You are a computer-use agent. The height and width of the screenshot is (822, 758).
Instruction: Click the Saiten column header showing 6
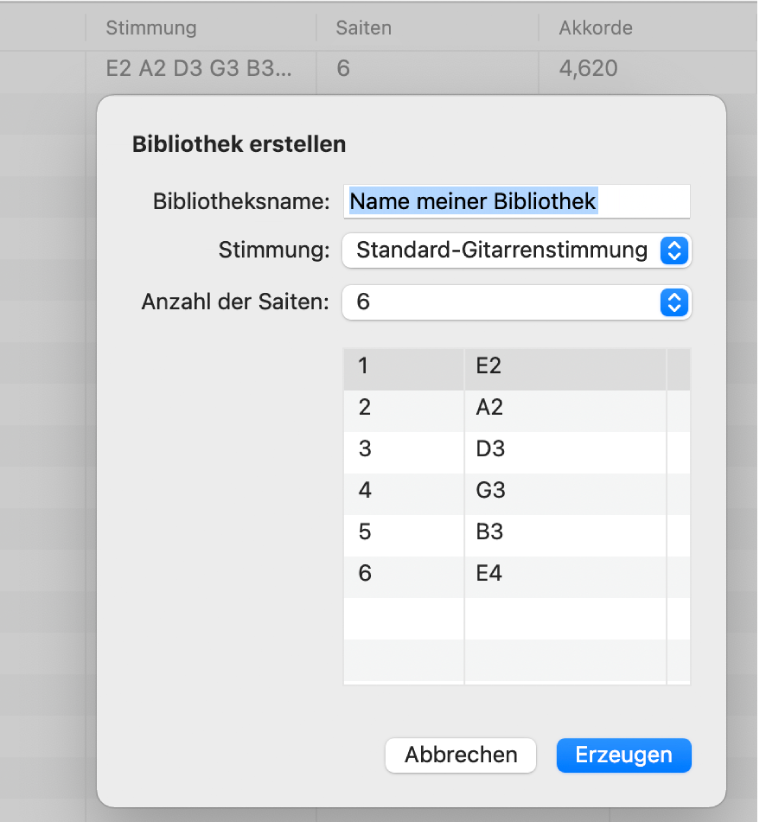point(363,27)
